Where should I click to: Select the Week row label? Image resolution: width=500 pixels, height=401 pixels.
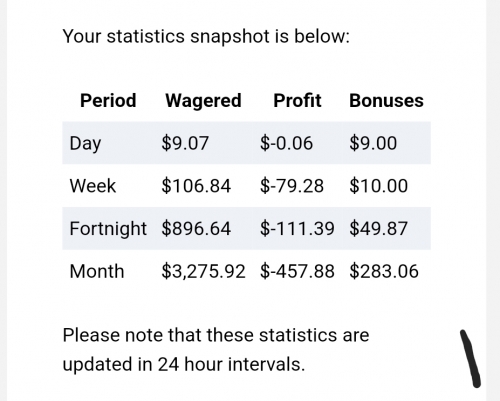click(x=93, y=186)
